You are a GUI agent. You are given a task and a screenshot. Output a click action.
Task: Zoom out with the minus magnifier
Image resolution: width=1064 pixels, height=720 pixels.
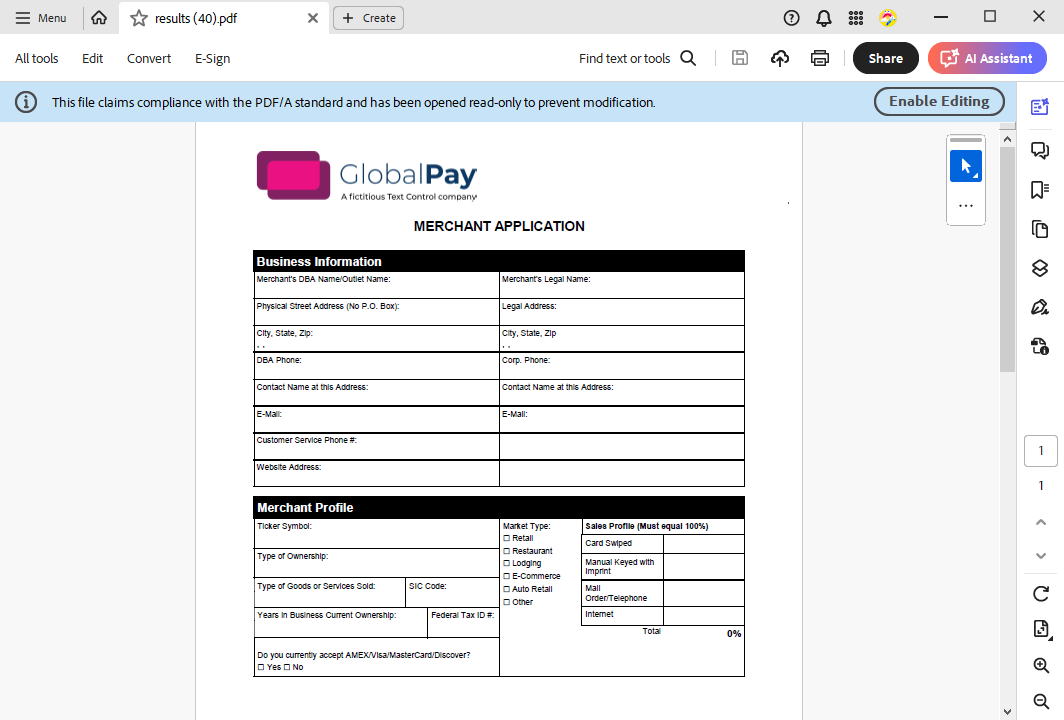[1041, 701]
